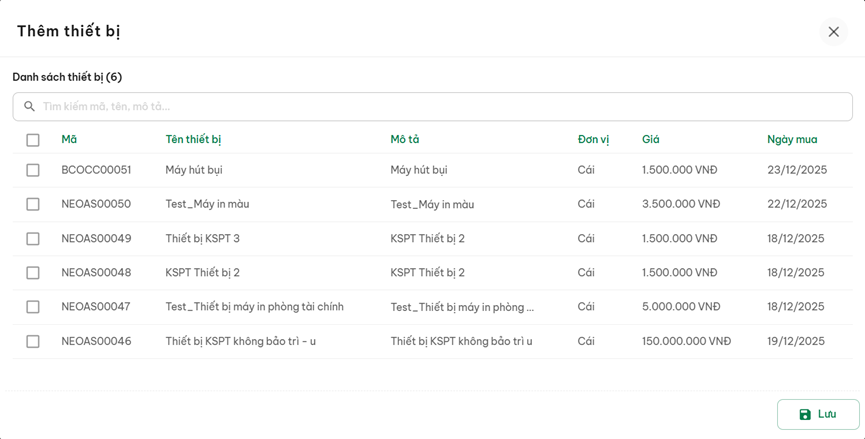Click the Máy hút bụi device name

(x=194, y=171)
